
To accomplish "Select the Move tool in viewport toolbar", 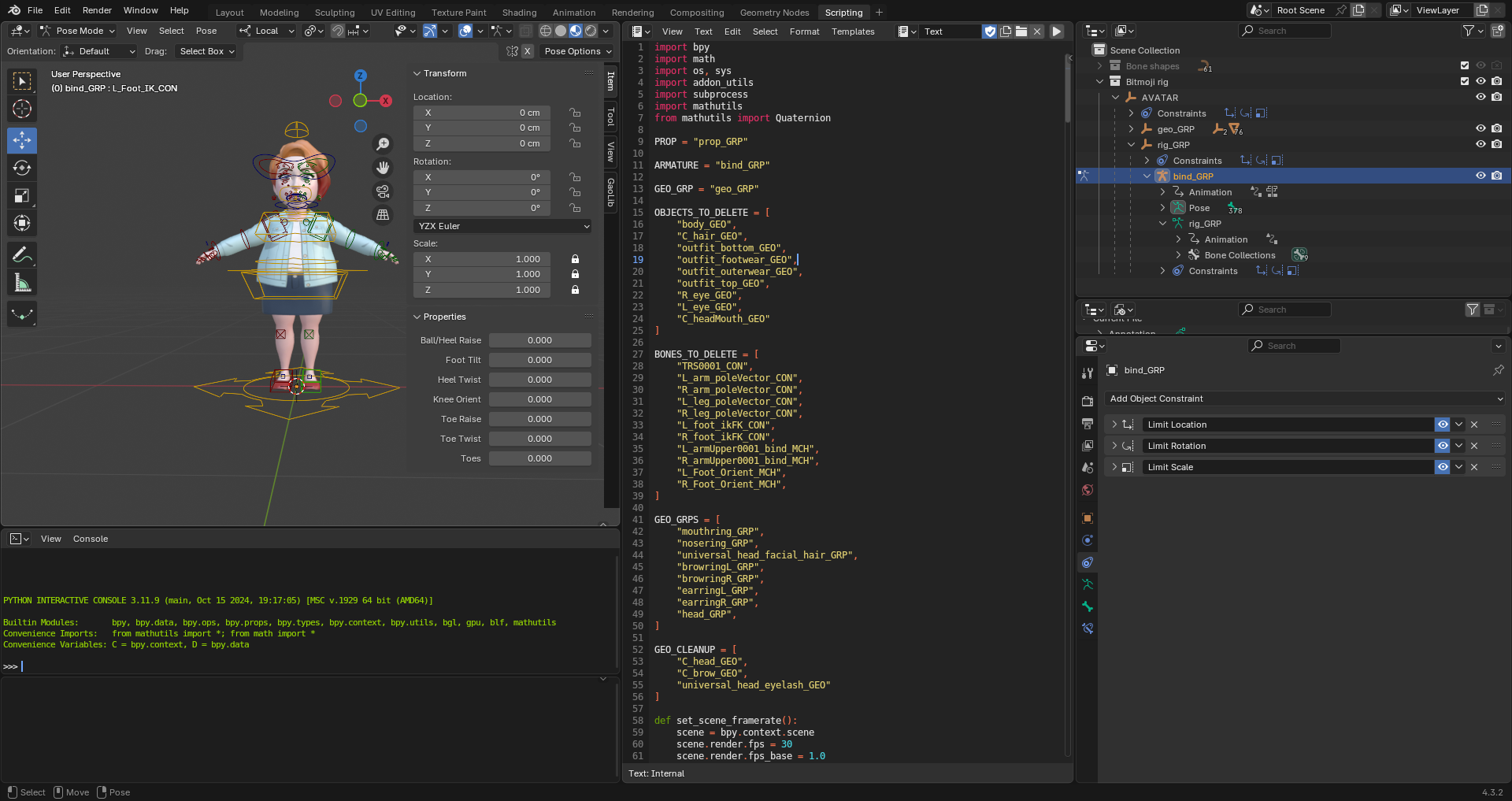I will [22, 140].
